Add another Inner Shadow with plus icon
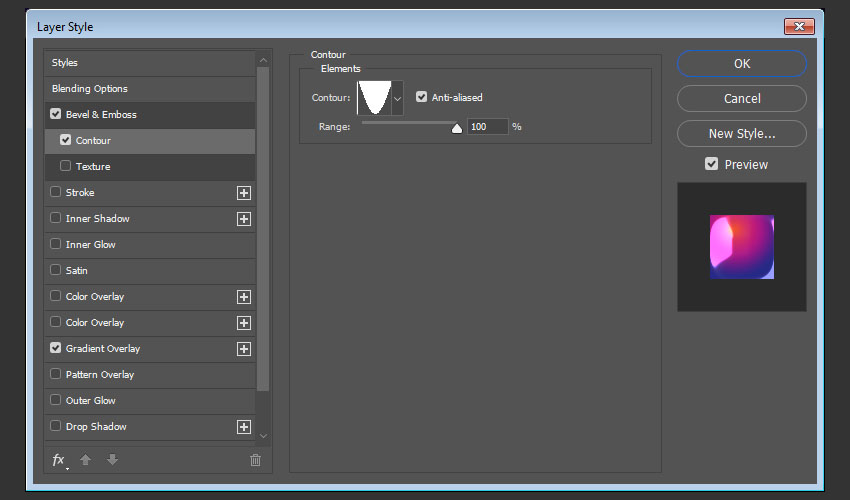850x500 pixels. 243,219
